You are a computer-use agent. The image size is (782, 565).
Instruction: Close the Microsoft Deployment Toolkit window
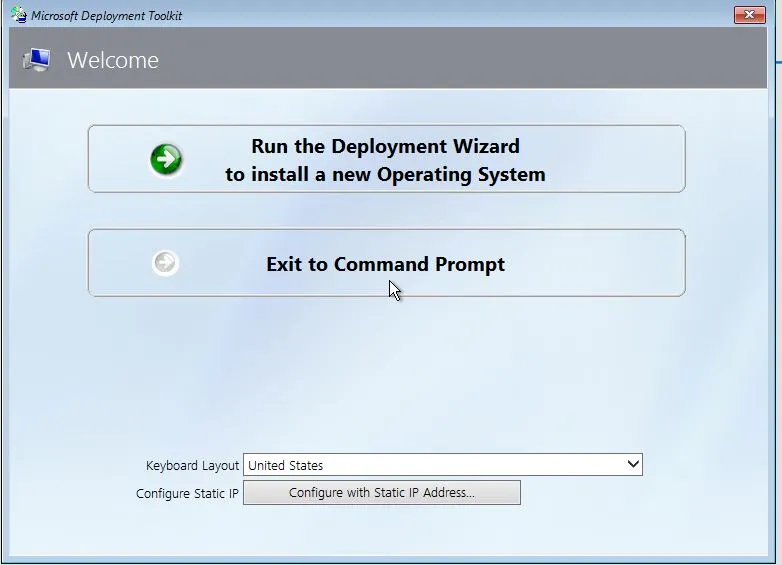click(749, 15)
